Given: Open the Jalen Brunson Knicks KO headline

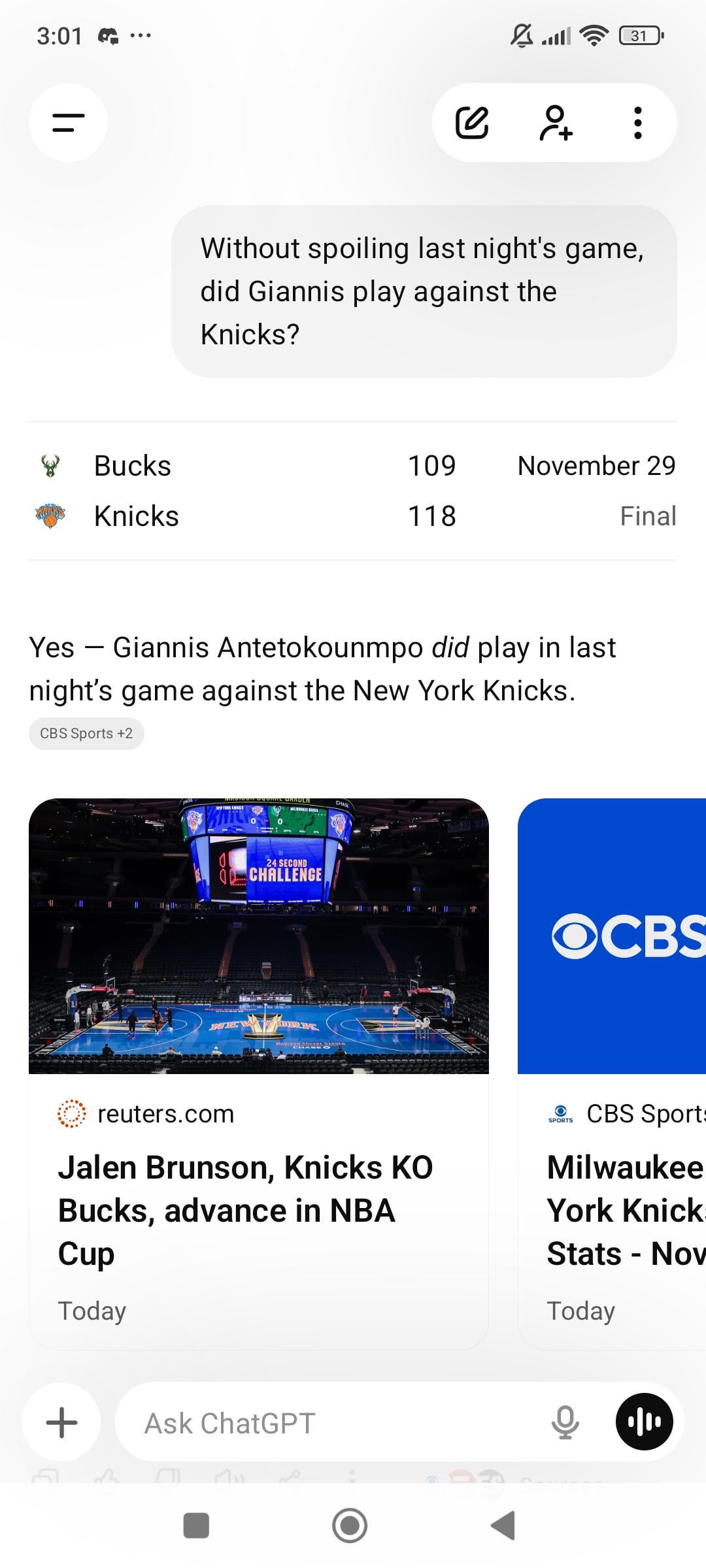Looking at the screenshot, I should click(246, 1210).
